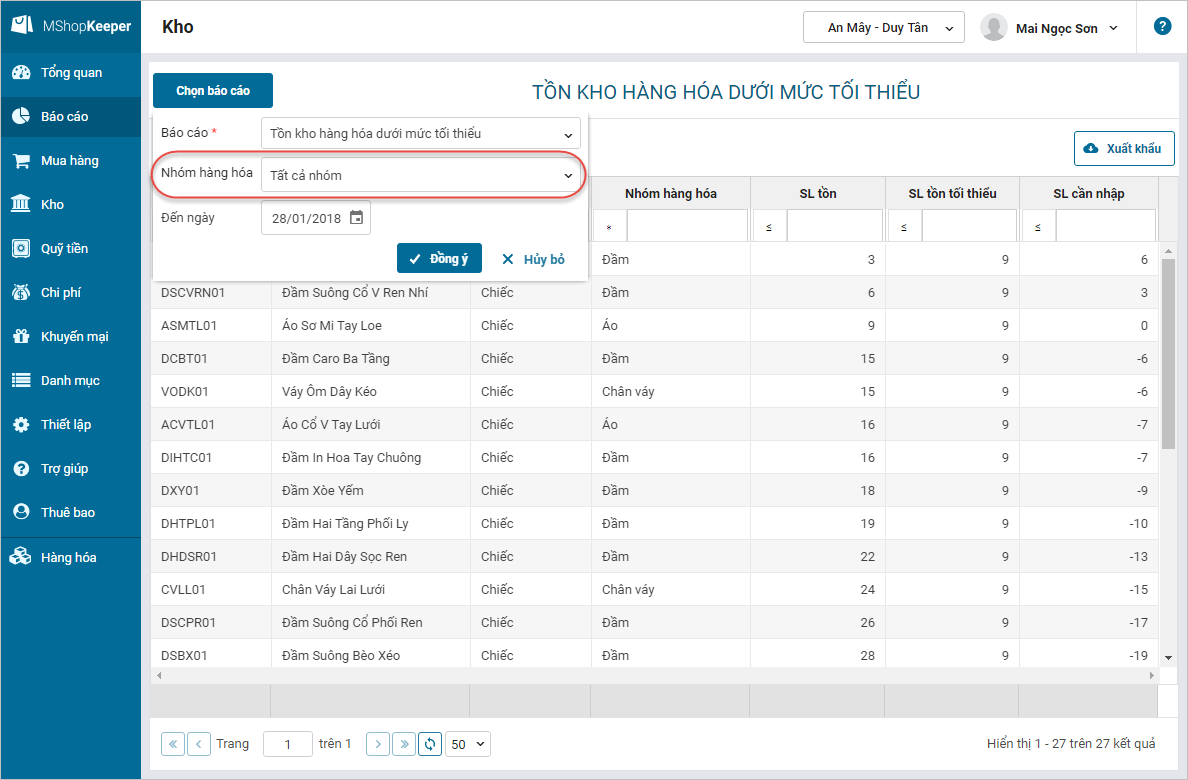Open the calendar date picker icon
Image resolution: width=1188 pixels, height=780 pixels.
click(x=356, y=218)
